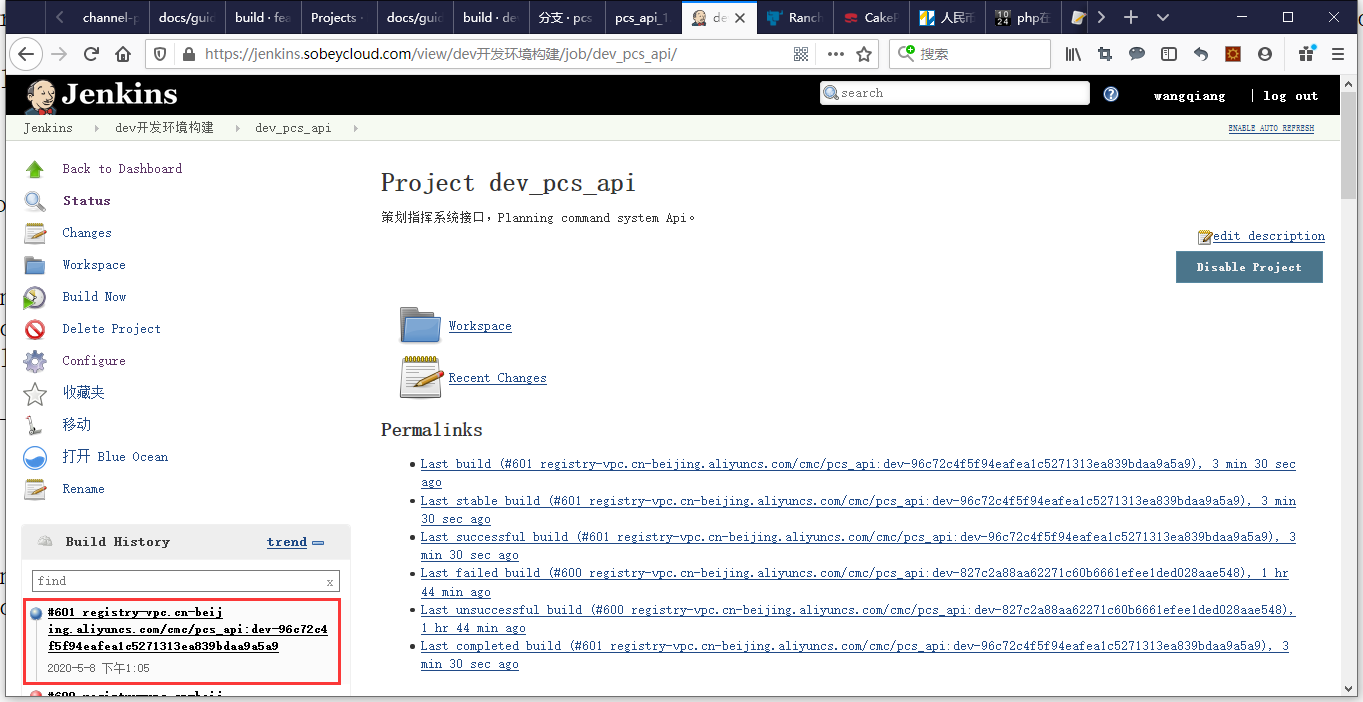Open the Firefox Library icon

(x=1073, y=54)
